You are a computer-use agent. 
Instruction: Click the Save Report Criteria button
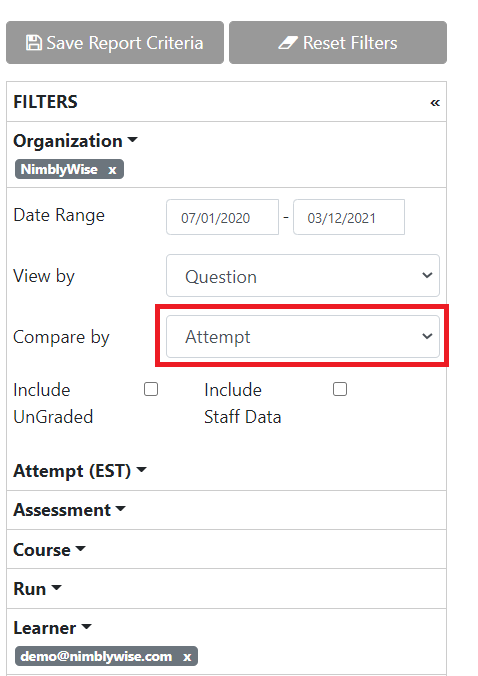click(115, 43)
